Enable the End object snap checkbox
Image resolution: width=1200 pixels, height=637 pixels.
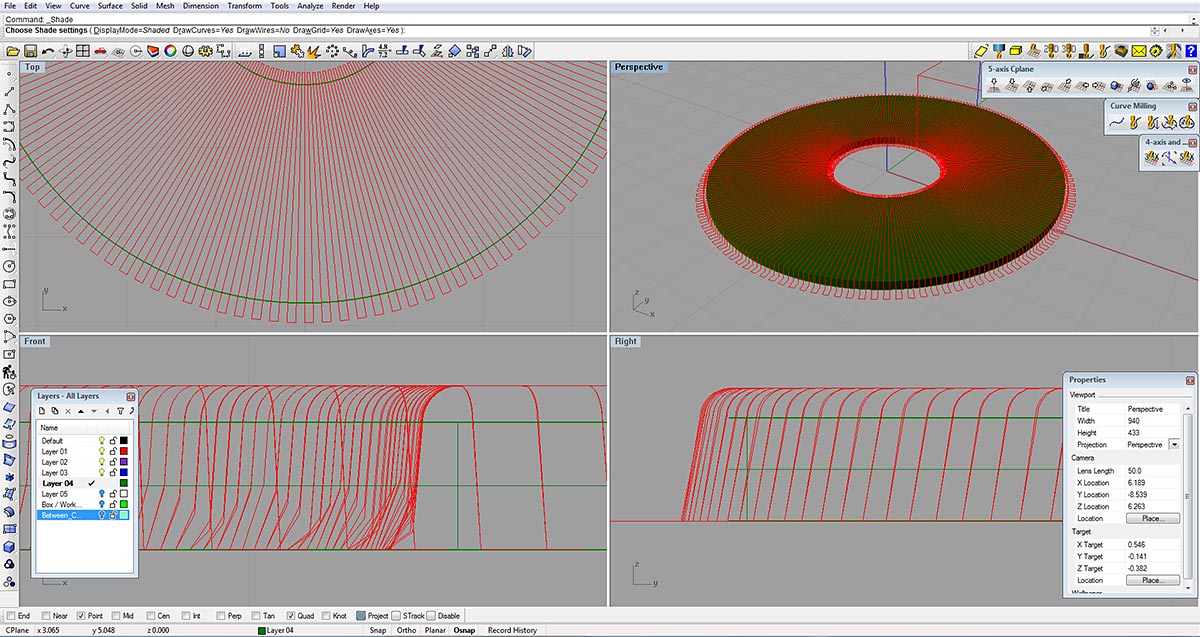(10, 616)
